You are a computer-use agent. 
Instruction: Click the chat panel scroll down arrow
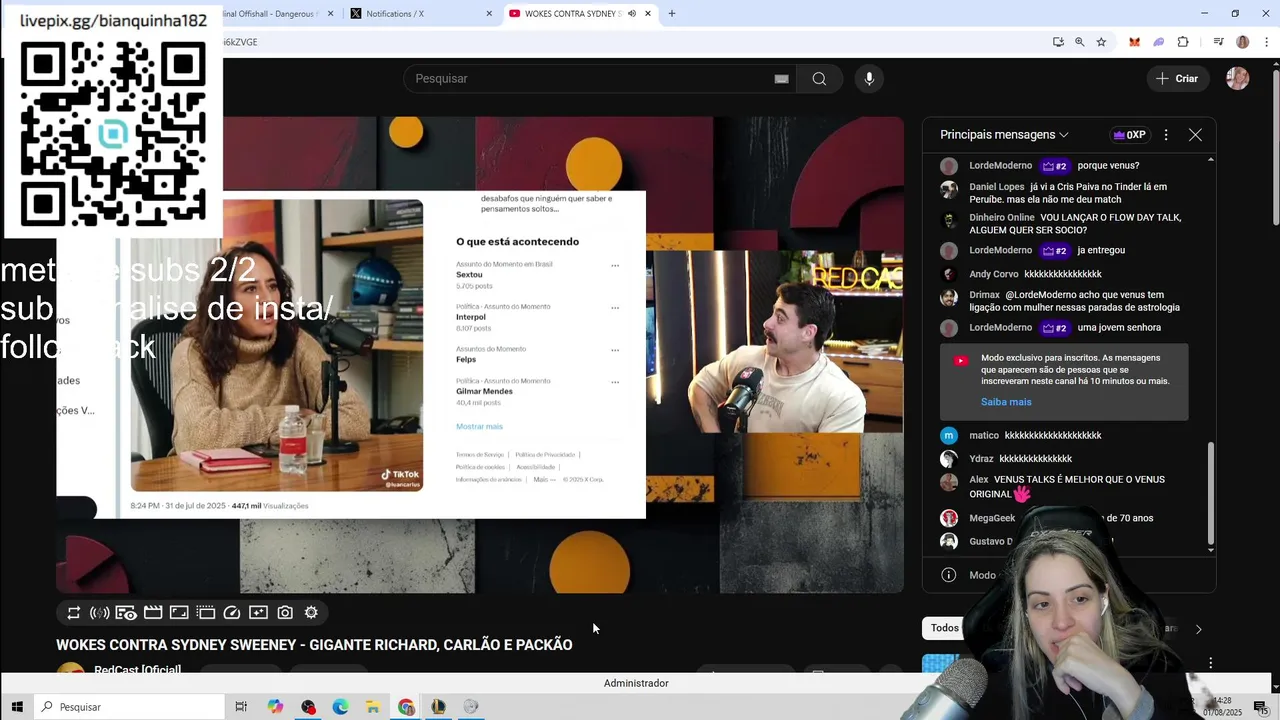[1211, 549]
